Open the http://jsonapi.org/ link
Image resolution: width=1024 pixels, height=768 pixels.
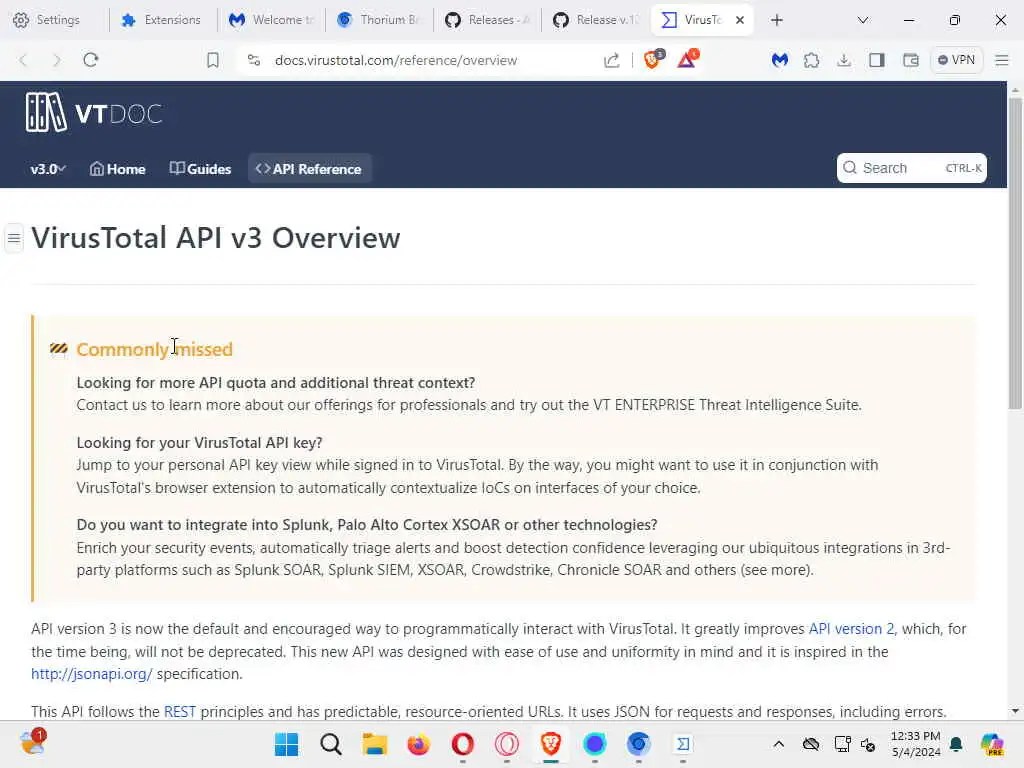(x=91, y=674)
